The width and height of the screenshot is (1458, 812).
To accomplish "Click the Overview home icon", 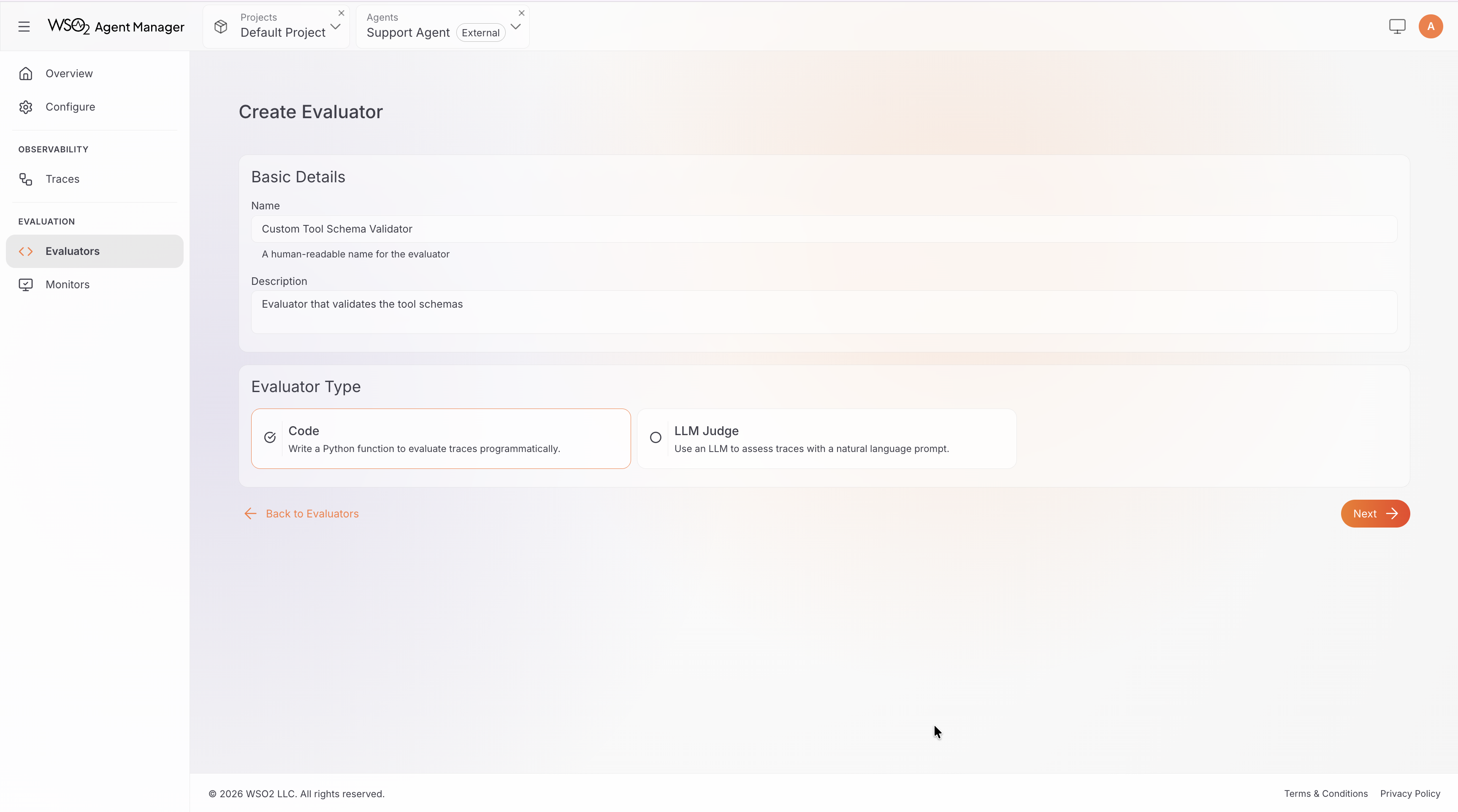I will point(25,73).
